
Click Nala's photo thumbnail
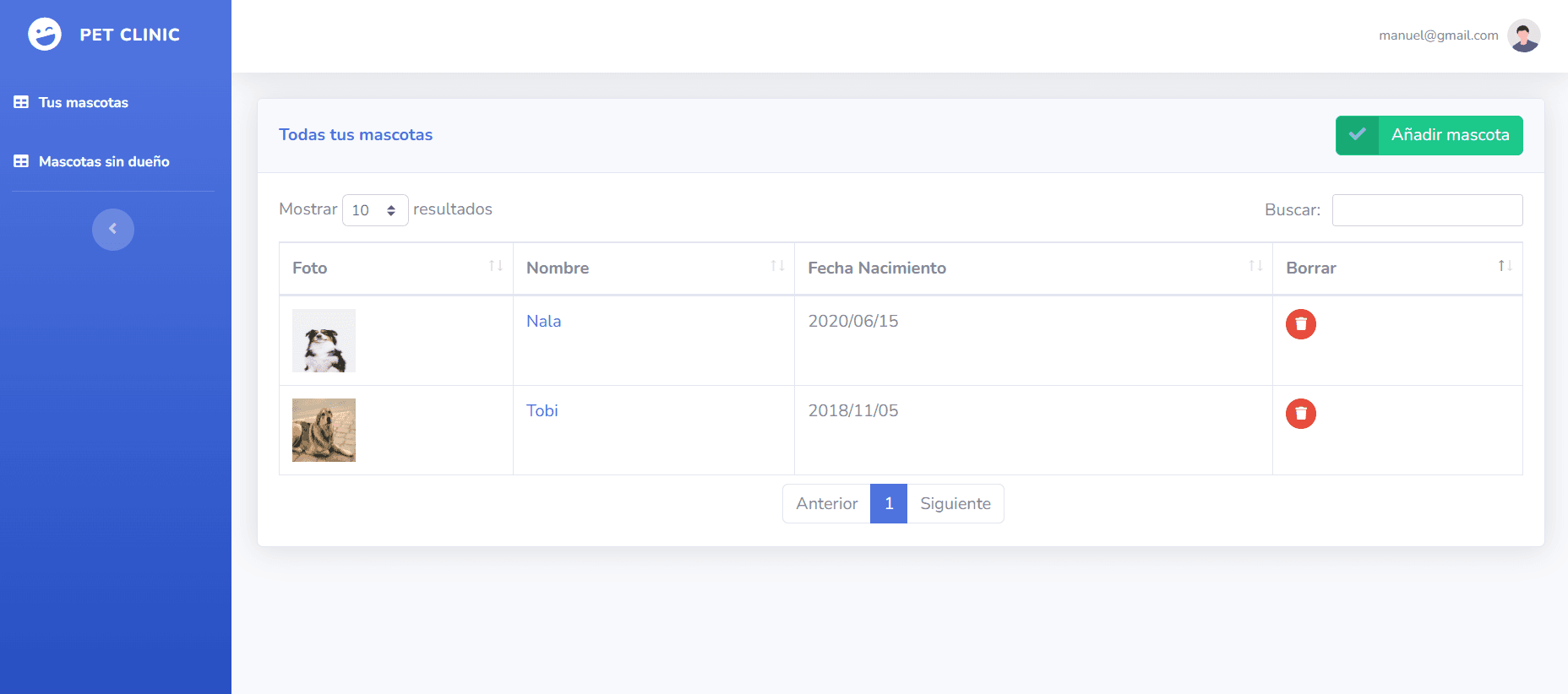tap(324, 340)
